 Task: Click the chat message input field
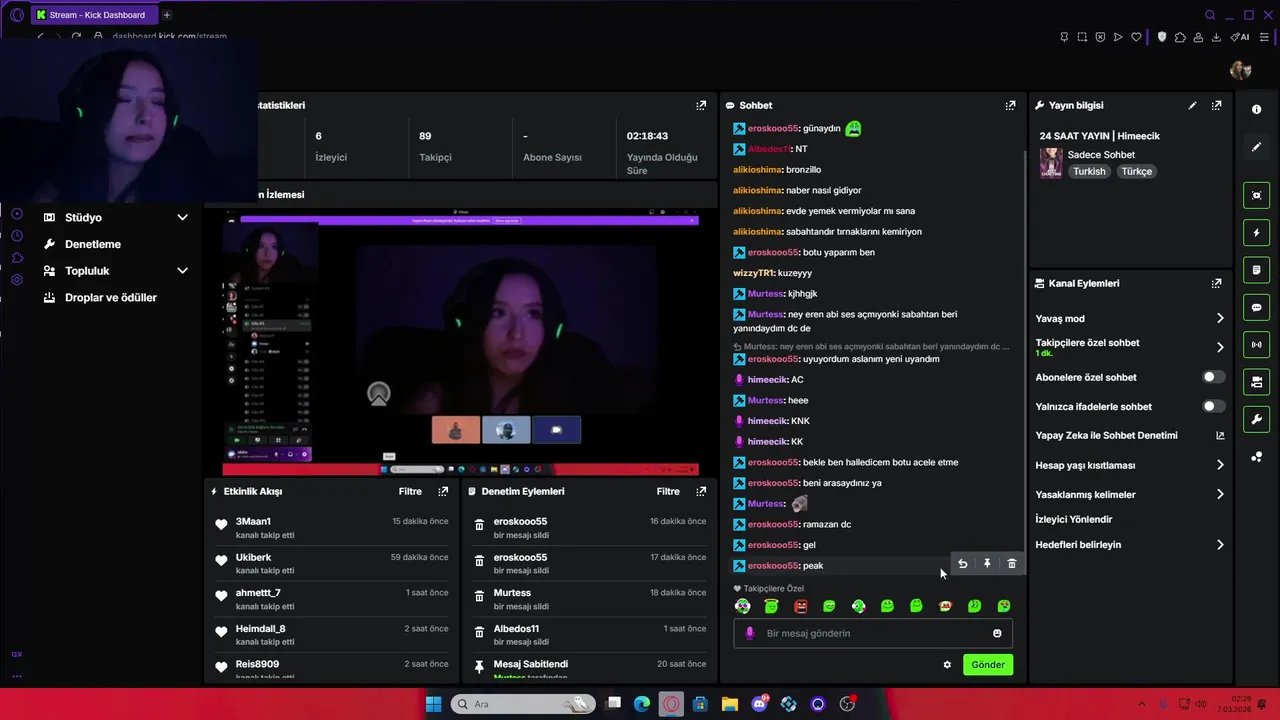tap(872, 633)
